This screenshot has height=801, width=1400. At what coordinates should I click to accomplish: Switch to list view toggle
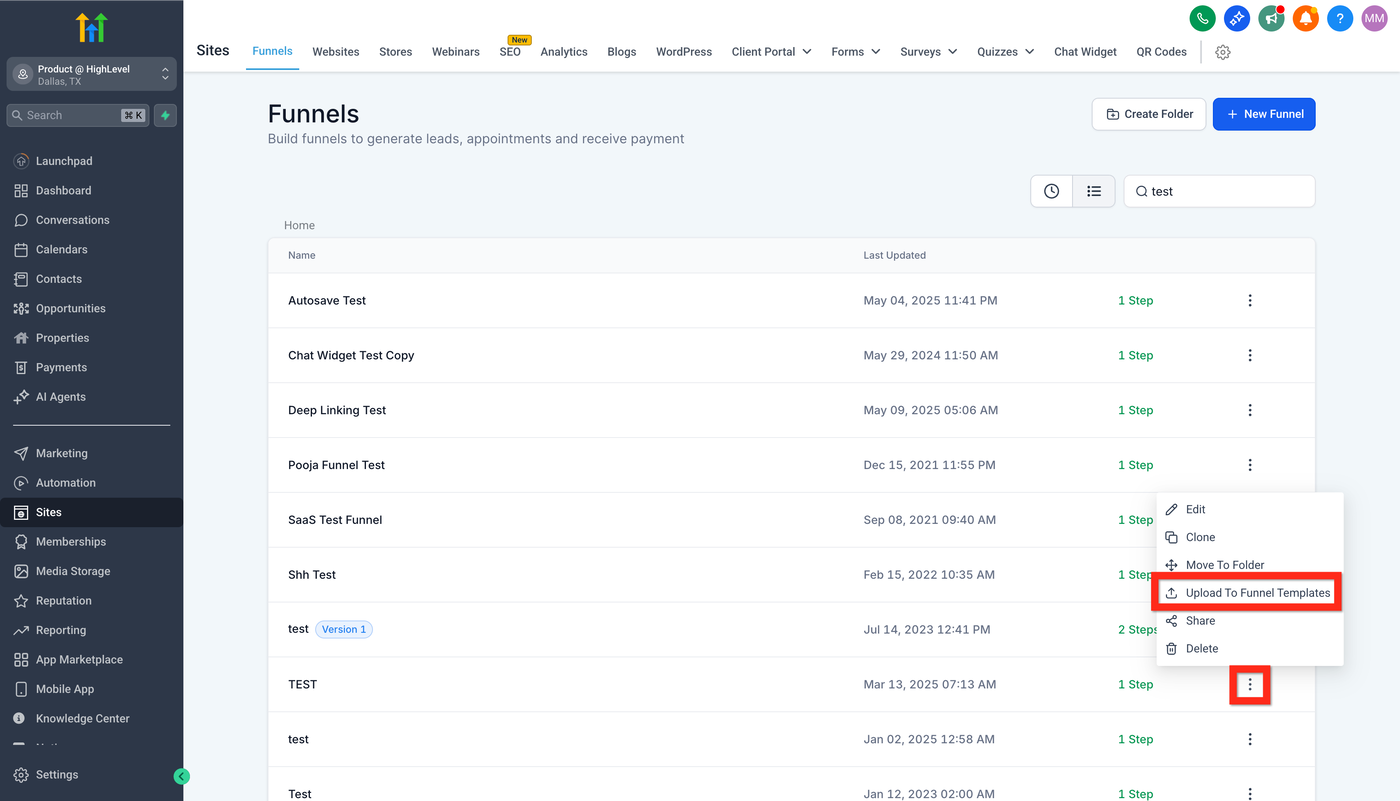(x=1094, y=191)
